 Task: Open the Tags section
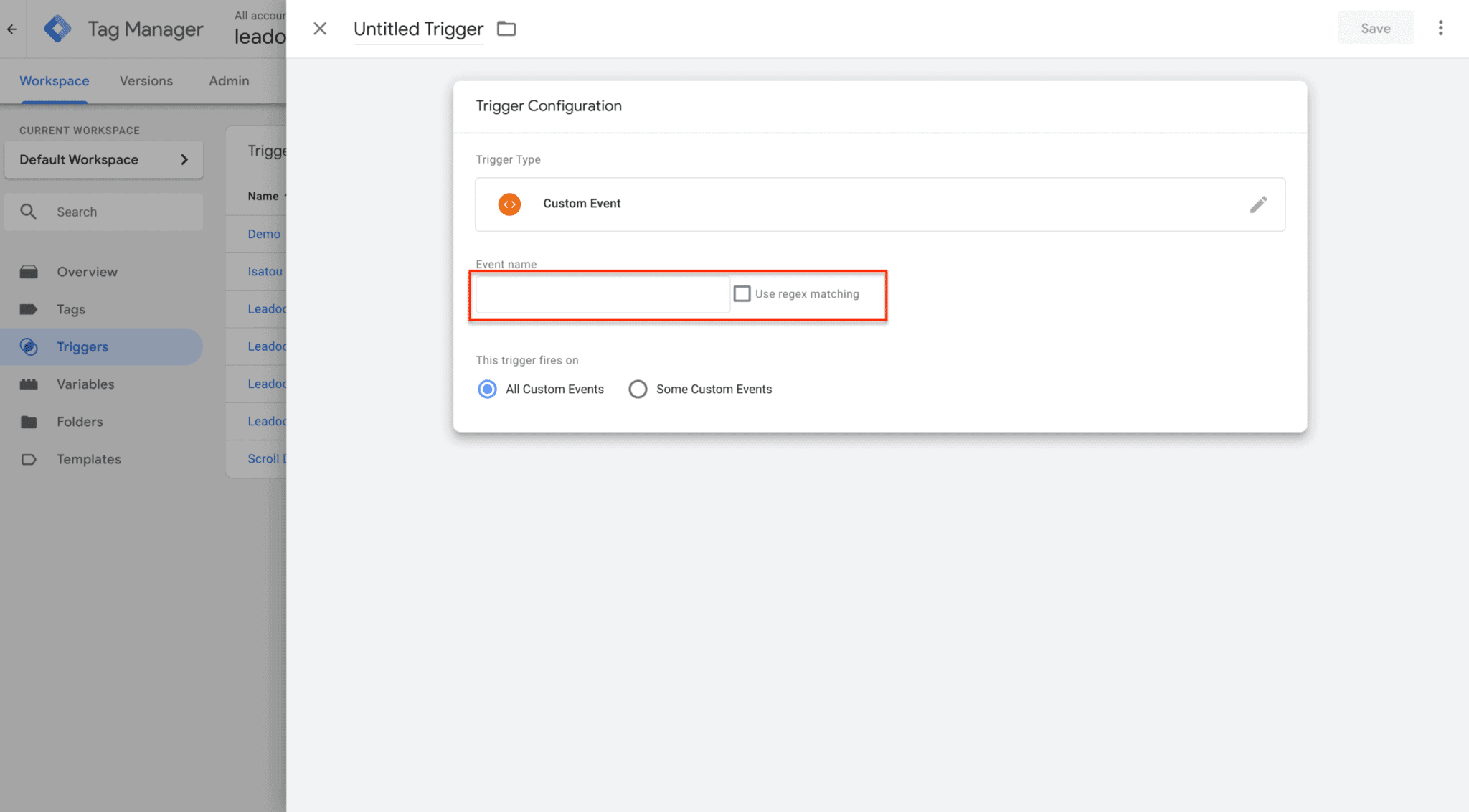[x=70, y=309]
